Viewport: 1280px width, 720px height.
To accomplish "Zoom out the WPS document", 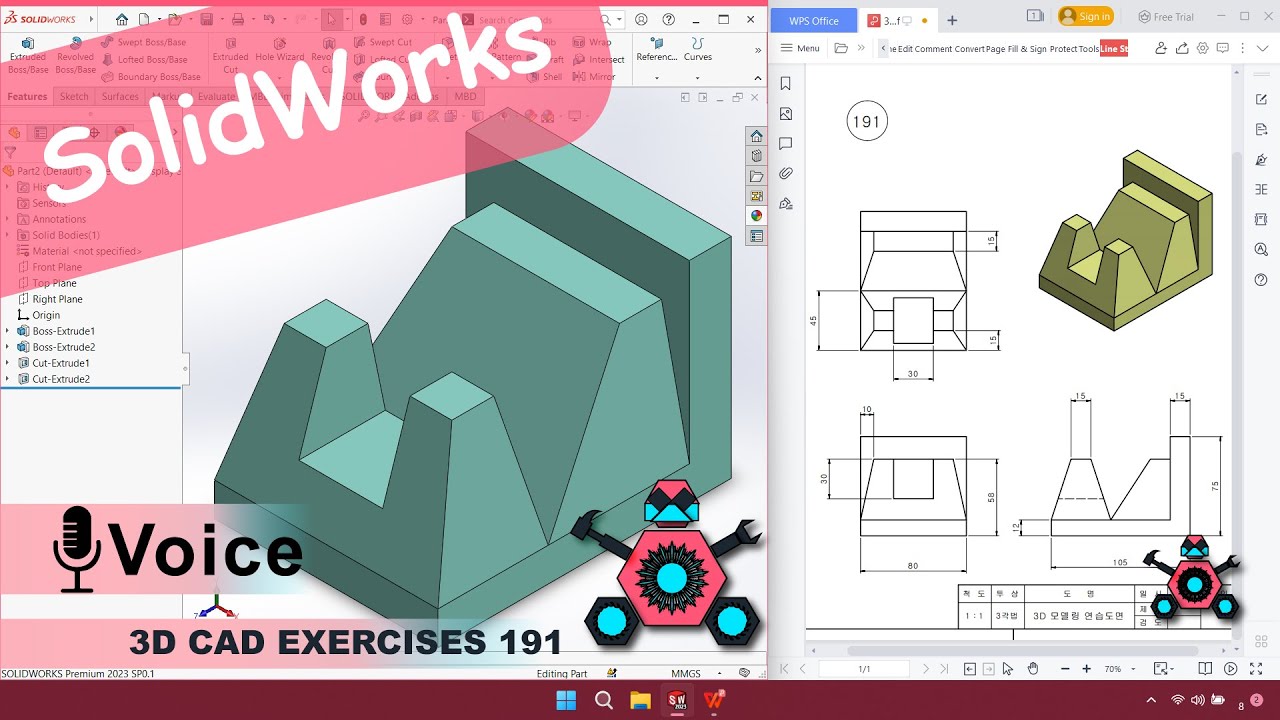I will point(1065,668).
